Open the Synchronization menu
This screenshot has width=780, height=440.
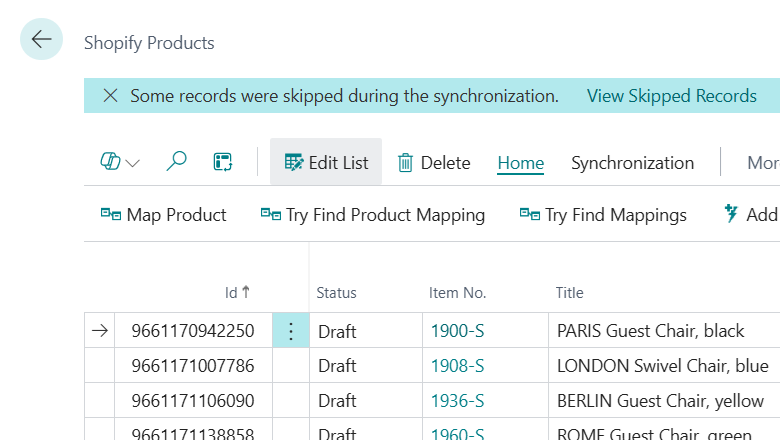click(632, 162)
